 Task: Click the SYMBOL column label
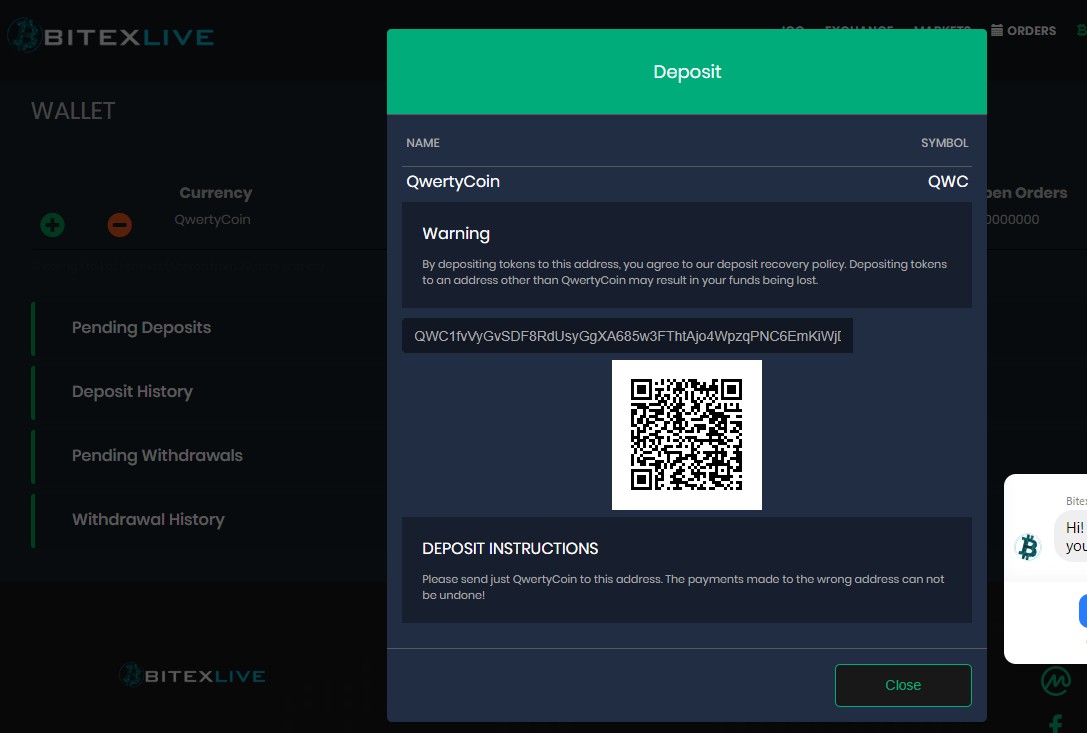tap(944, 143)
